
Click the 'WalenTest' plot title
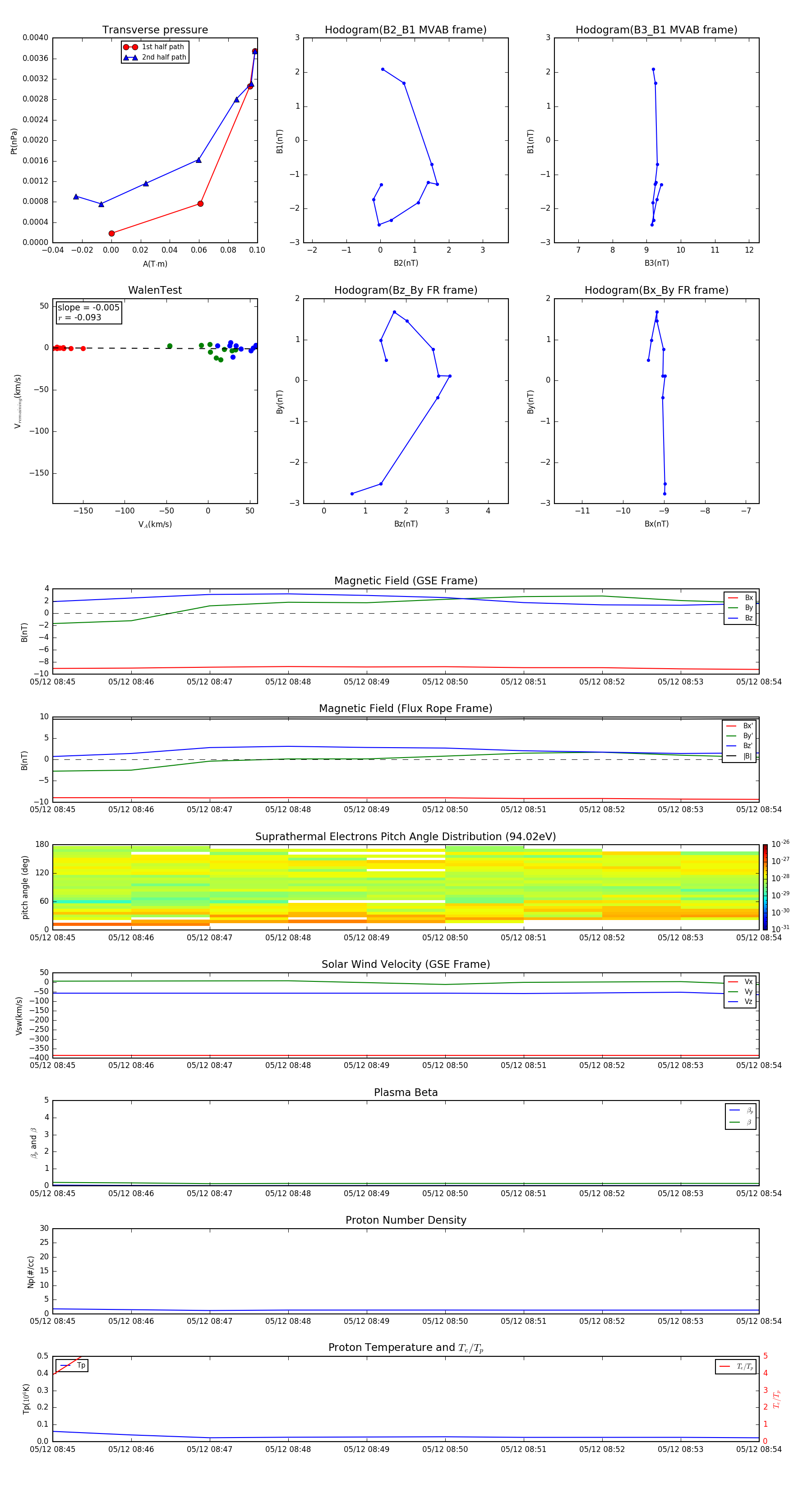[x=155, y=290]
